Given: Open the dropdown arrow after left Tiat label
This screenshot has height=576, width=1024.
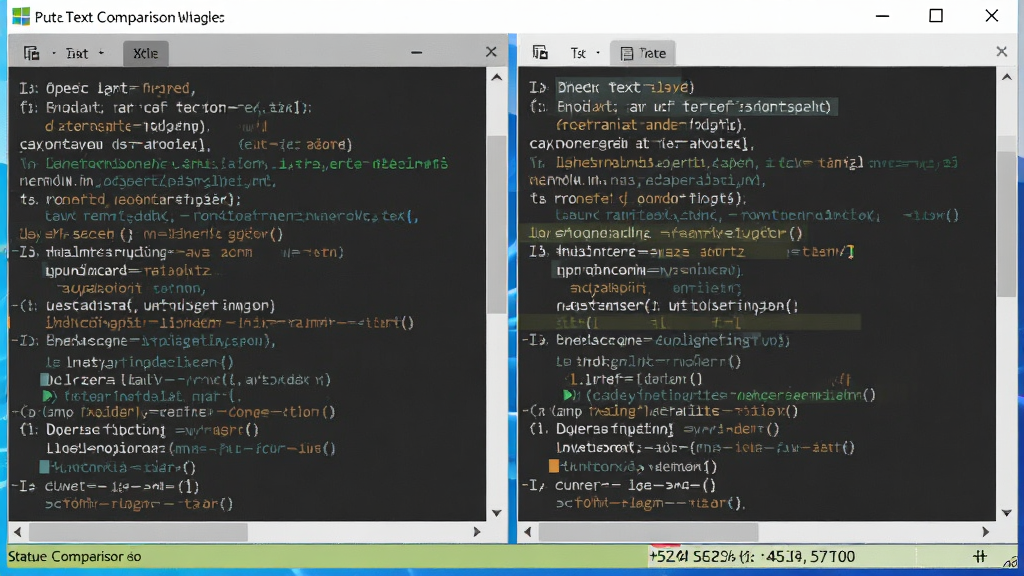Looking at the screenshot, I should click(x=101, y=53).
